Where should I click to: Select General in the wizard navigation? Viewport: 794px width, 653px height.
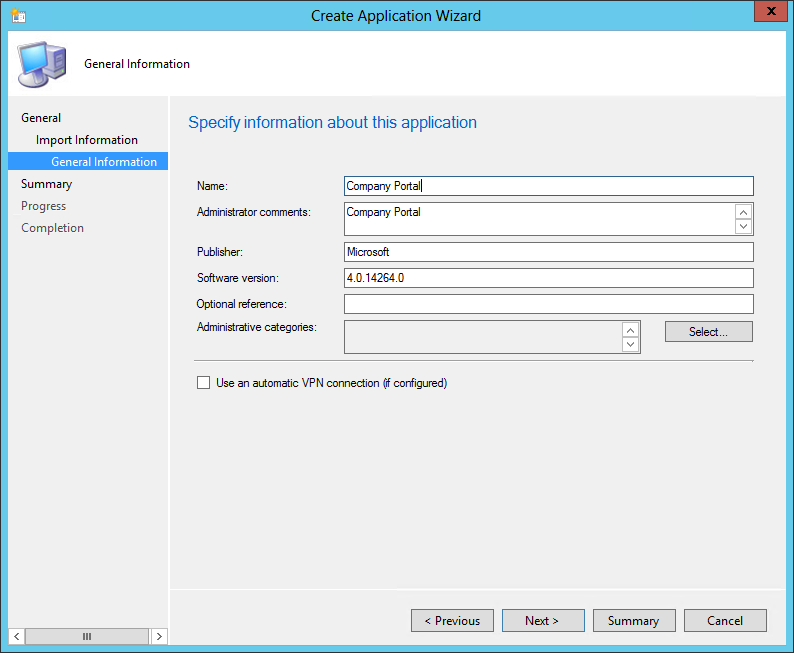coord(41,118)
